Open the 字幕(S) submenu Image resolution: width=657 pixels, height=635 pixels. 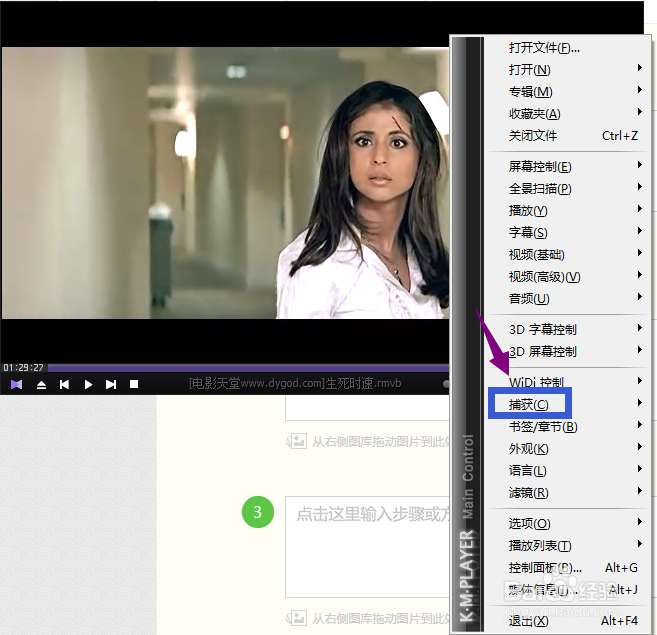566,233
